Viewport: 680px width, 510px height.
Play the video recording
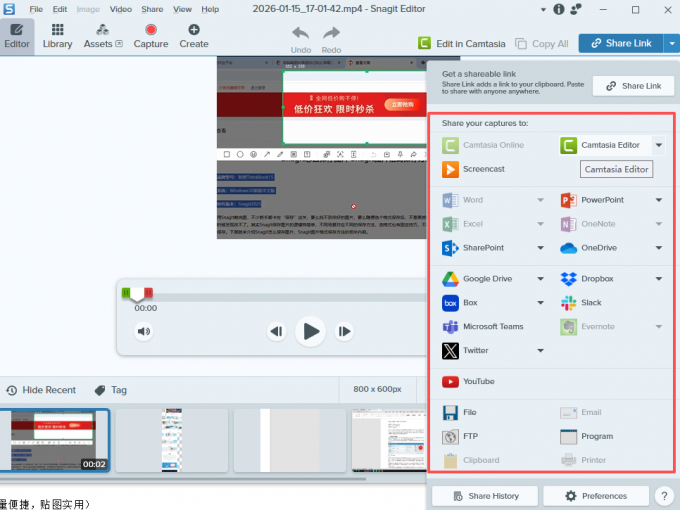pos(310,331)
